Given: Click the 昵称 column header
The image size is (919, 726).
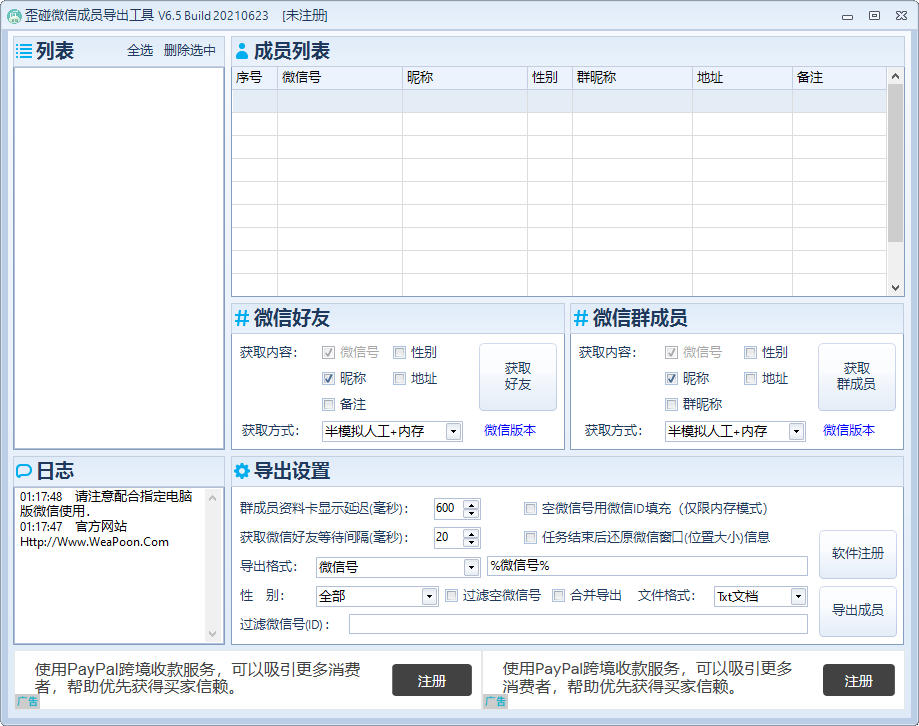Looking at the screenshot, I should [x=465, y=78].
